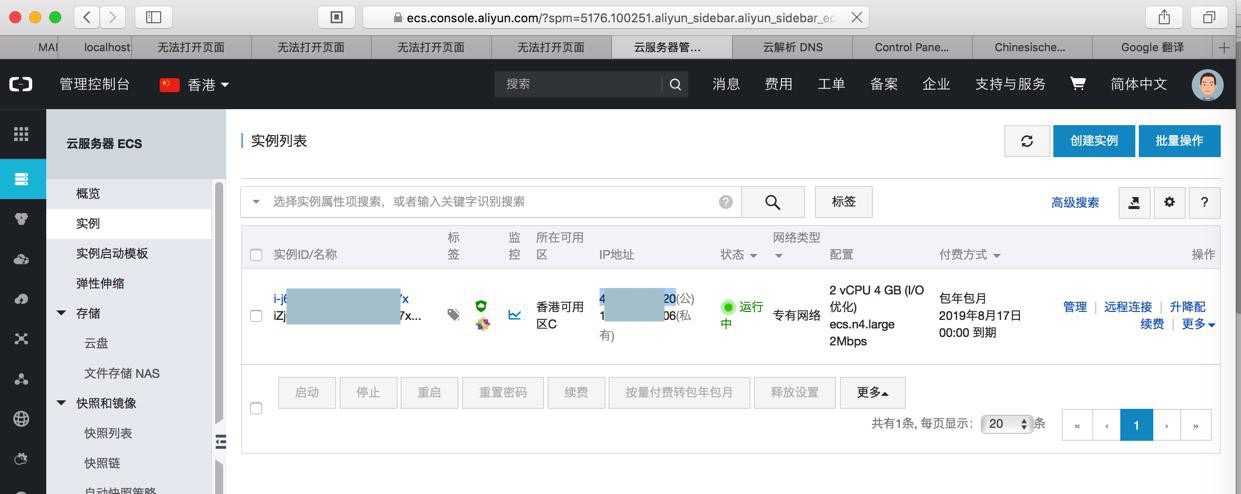Open 消息 in the top navigation
This screenshot has height=494, width=1241.
point(726,84)
